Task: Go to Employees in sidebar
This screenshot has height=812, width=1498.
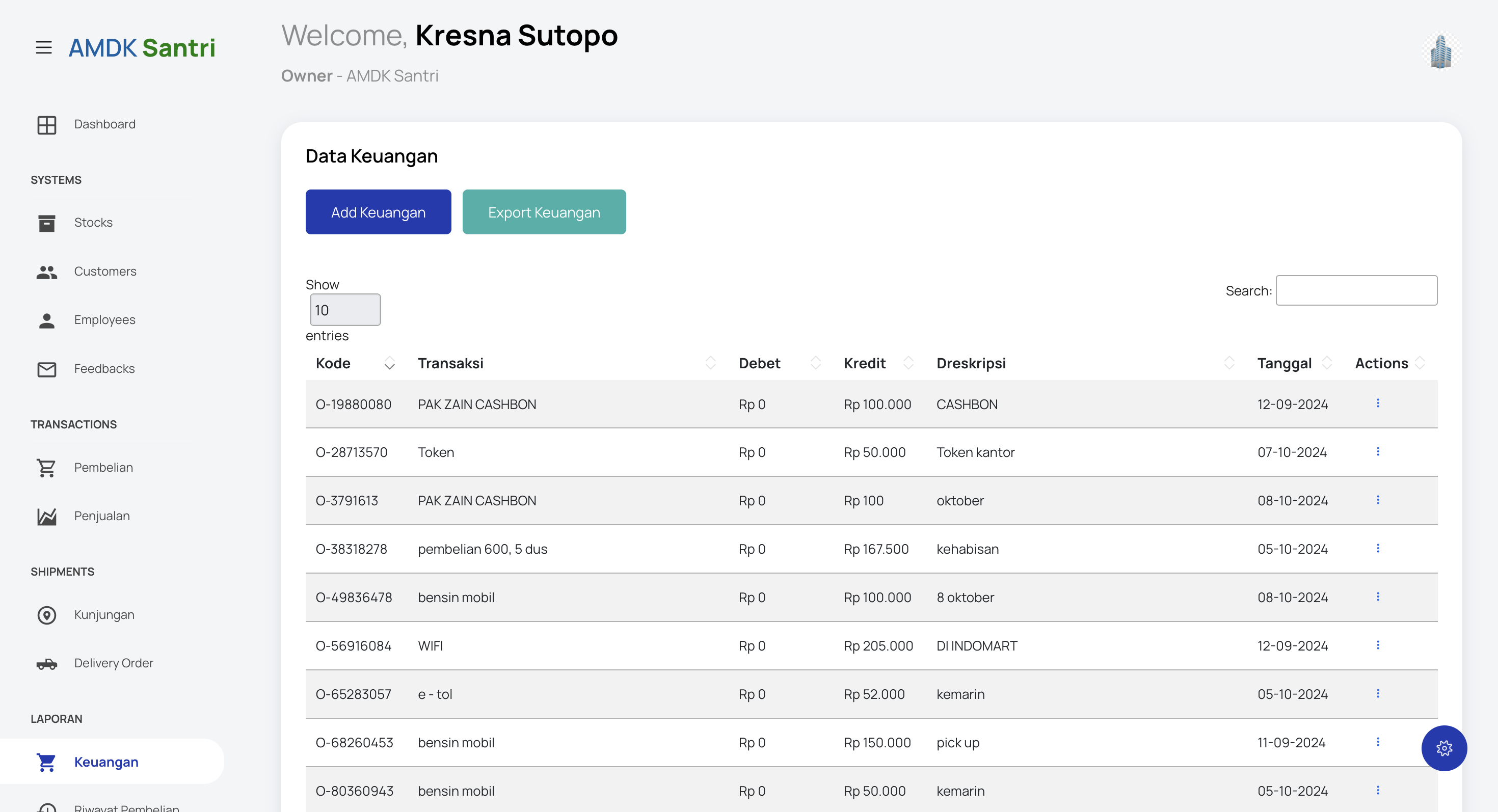Action: click(104, 320)
